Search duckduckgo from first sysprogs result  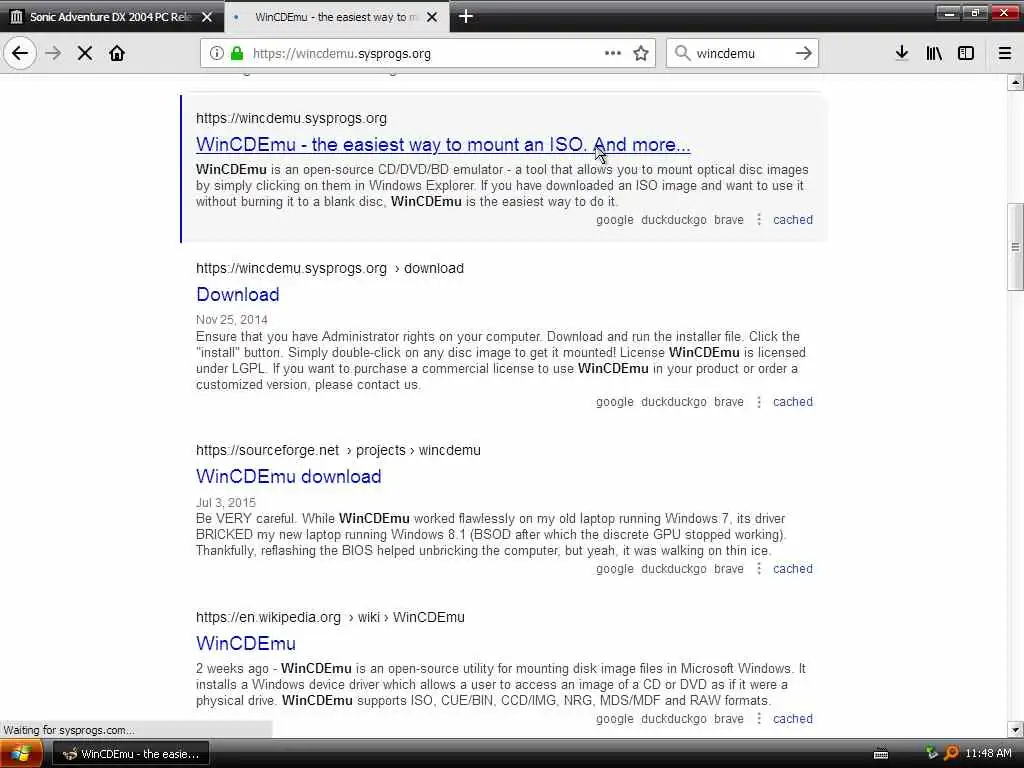pos(673,220)
